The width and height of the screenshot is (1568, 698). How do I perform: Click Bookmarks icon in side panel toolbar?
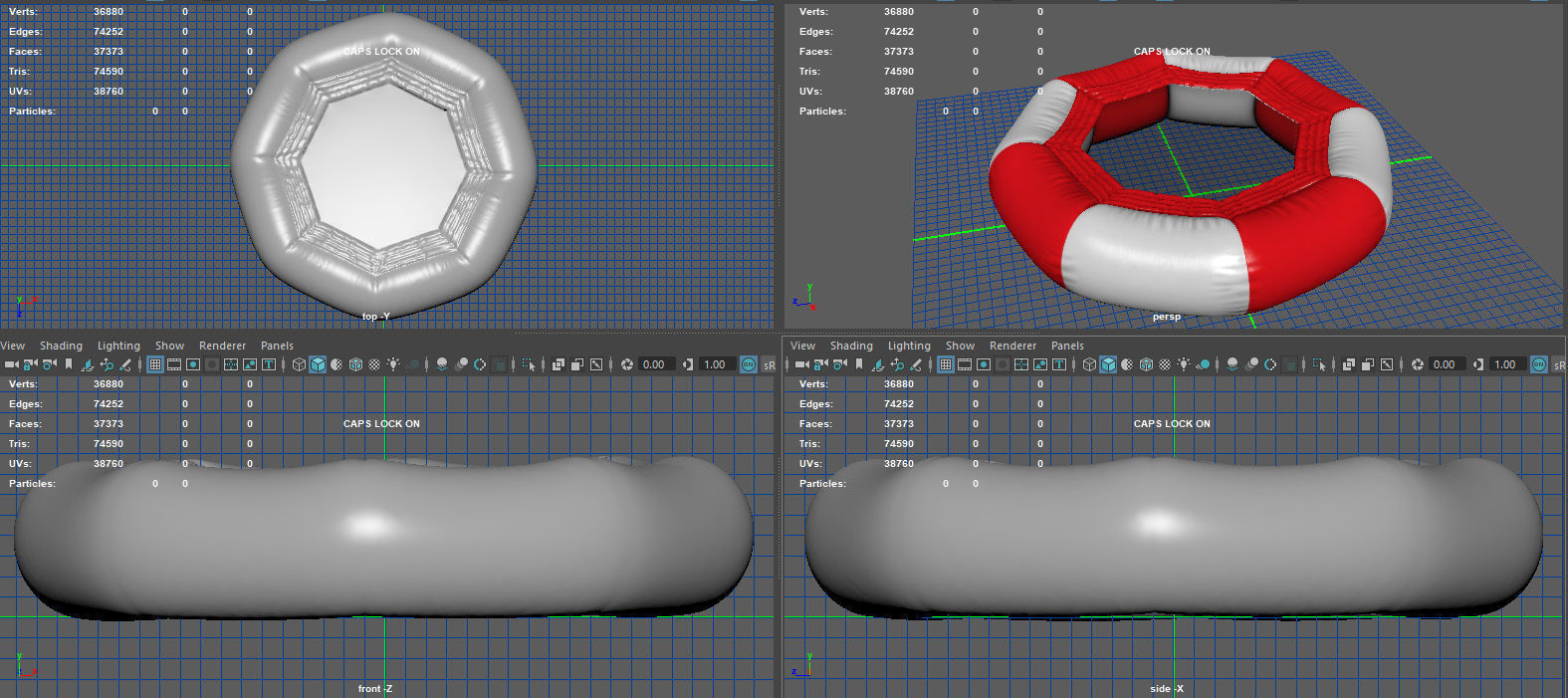click(859, 364)
